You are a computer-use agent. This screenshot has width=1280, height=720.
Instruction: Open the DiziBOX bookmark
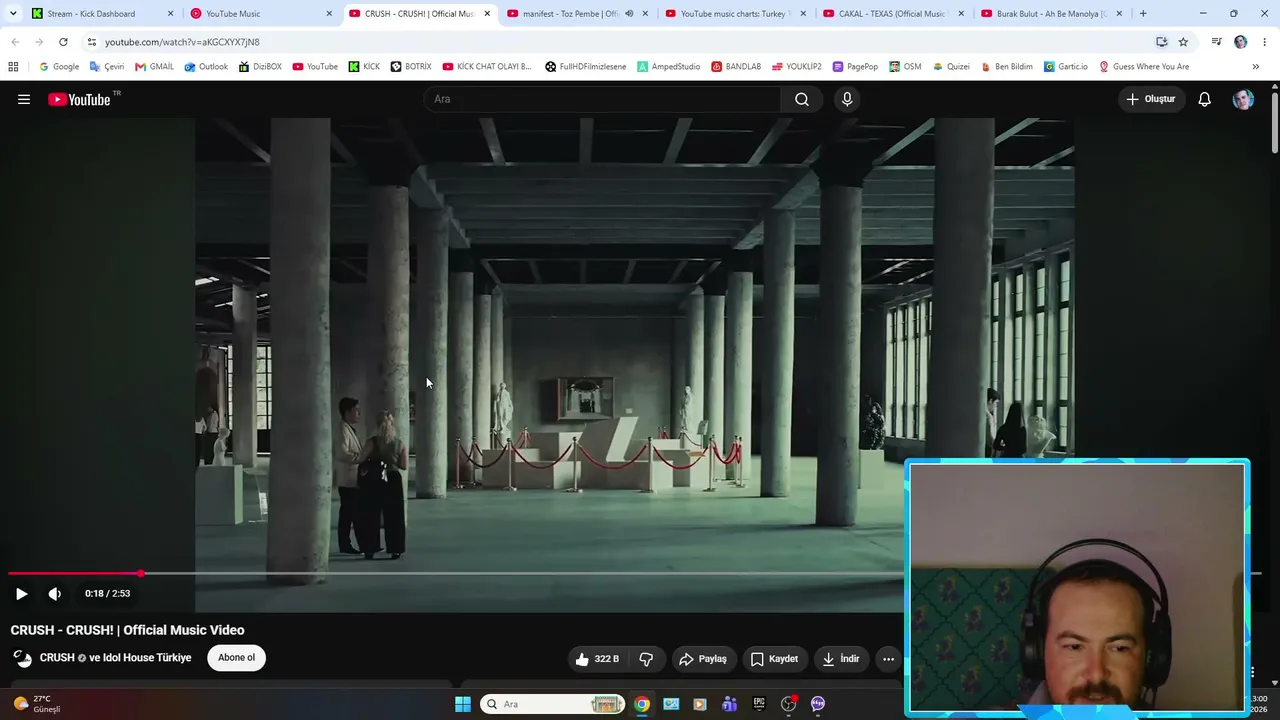pyautogui.click(x=260, y=67)
